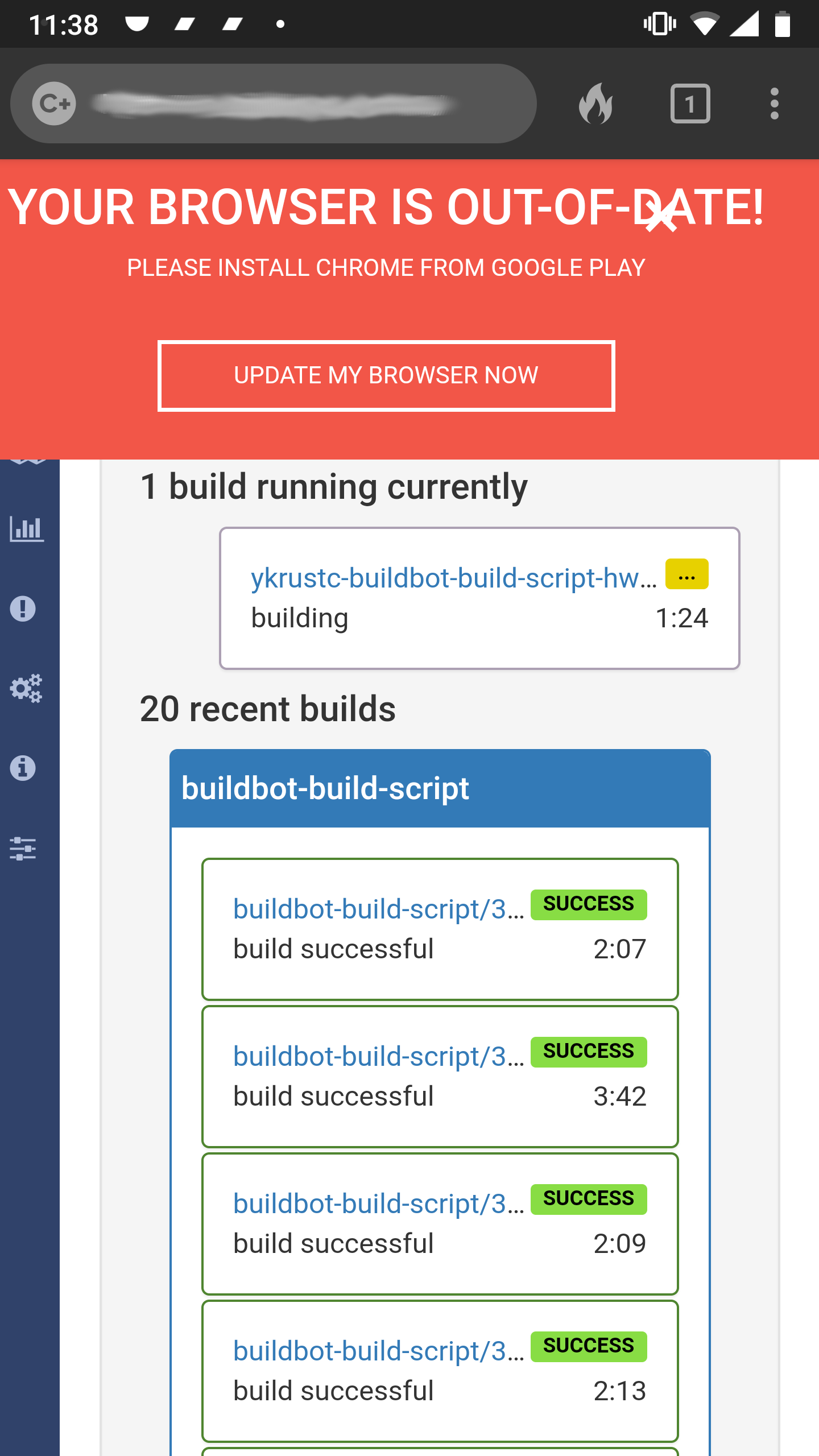Open the waterfall chart view in the sidebar

pyautogui.click(x=28, y=530)
